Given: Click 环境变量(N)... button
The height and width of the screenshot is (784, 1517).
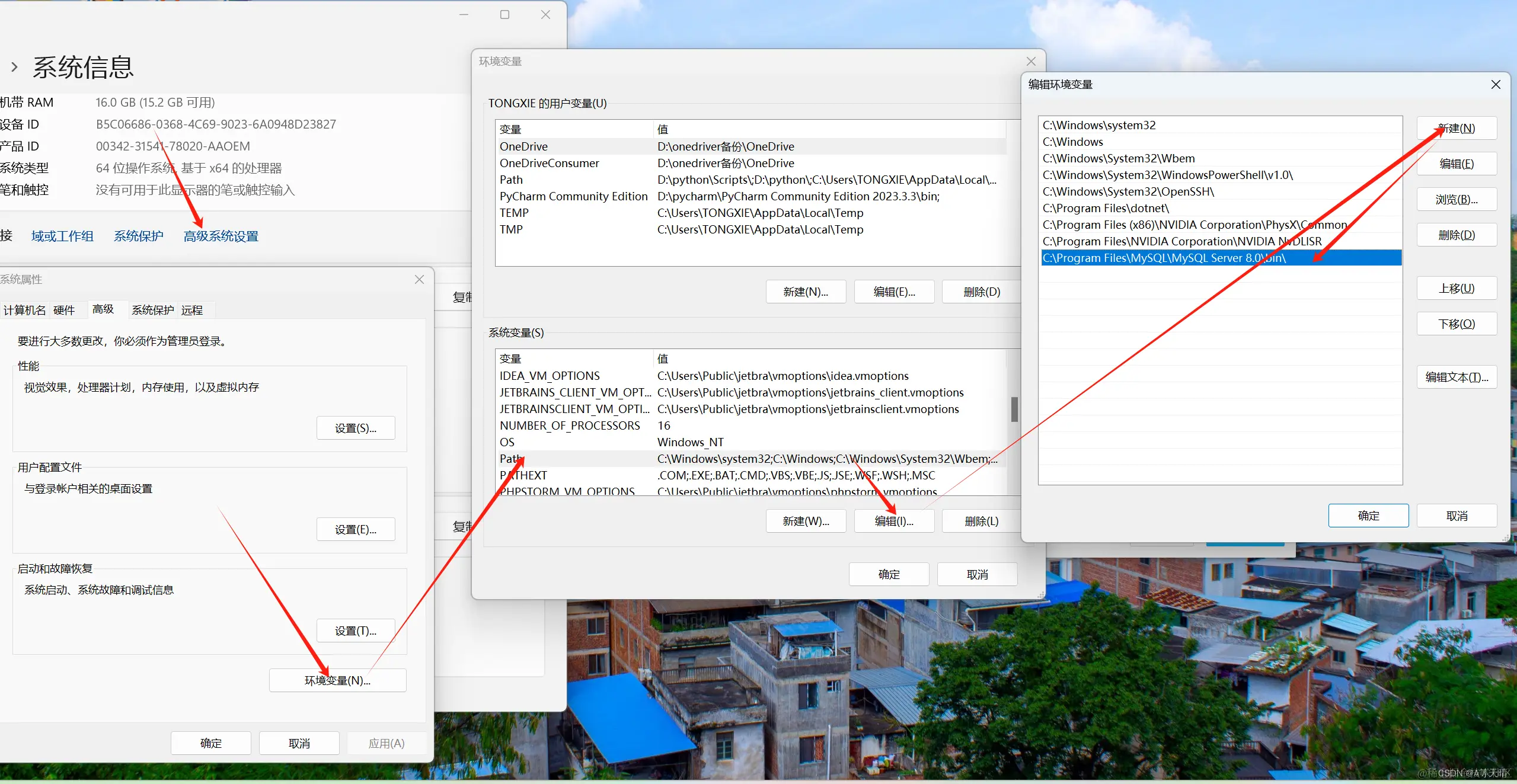Looking at the screenshot, I should [337, 680].
